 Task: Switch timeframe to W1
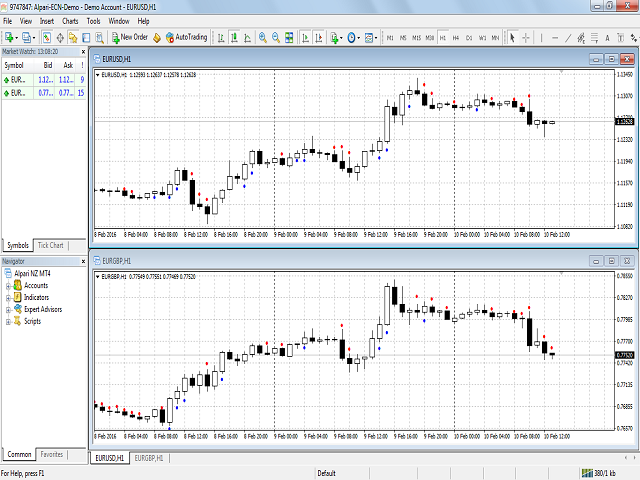(482, 38)
